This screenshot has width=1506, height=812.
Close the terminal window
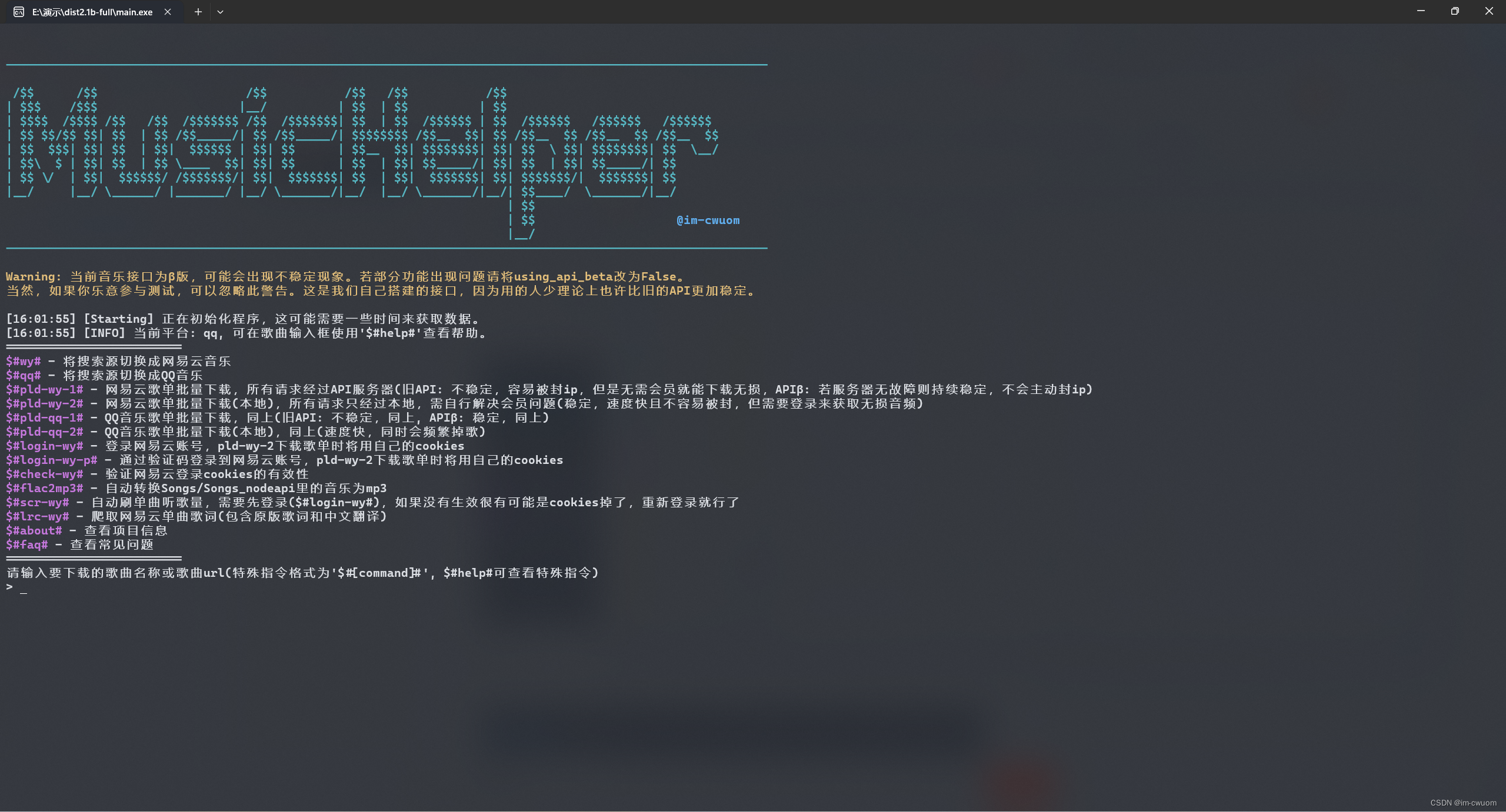[1489, 11]
